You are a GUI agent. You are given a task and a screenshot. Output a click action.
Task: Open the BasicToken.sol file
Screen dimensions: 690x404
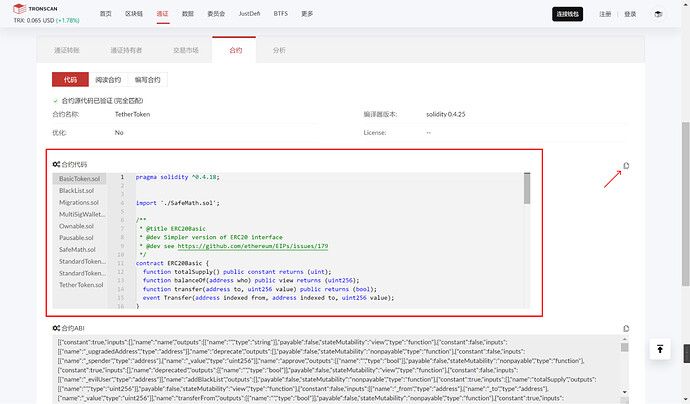(80, 179)
